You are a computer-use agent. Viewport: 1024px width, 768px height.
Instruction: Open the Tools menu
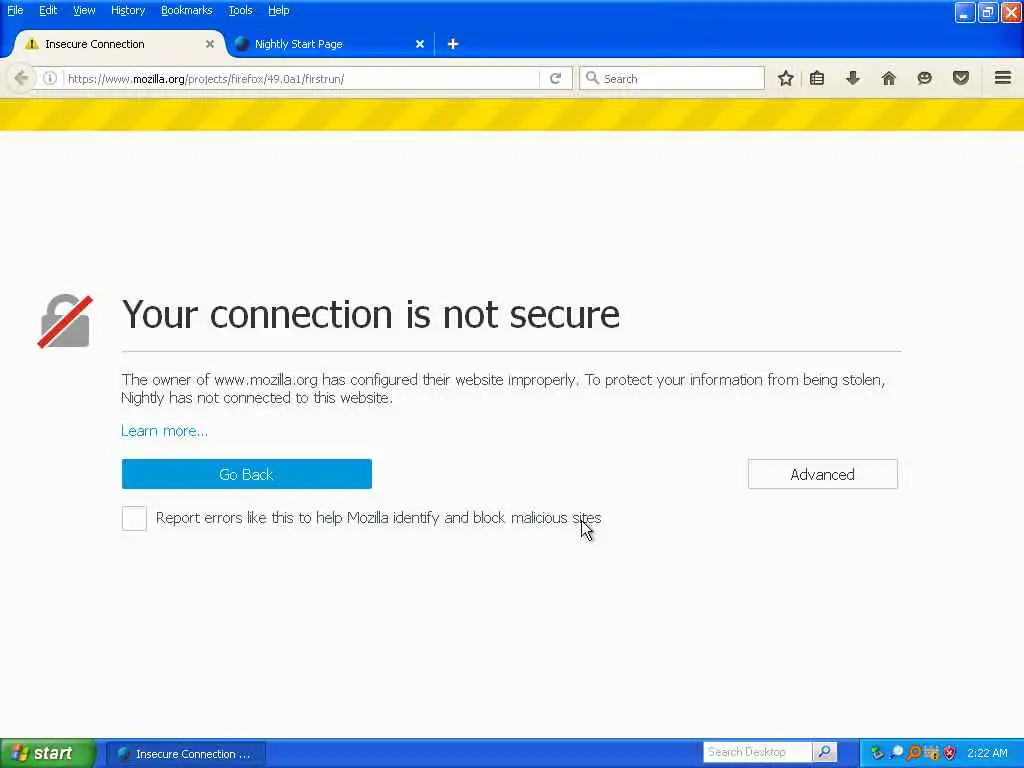coord(240,10)
